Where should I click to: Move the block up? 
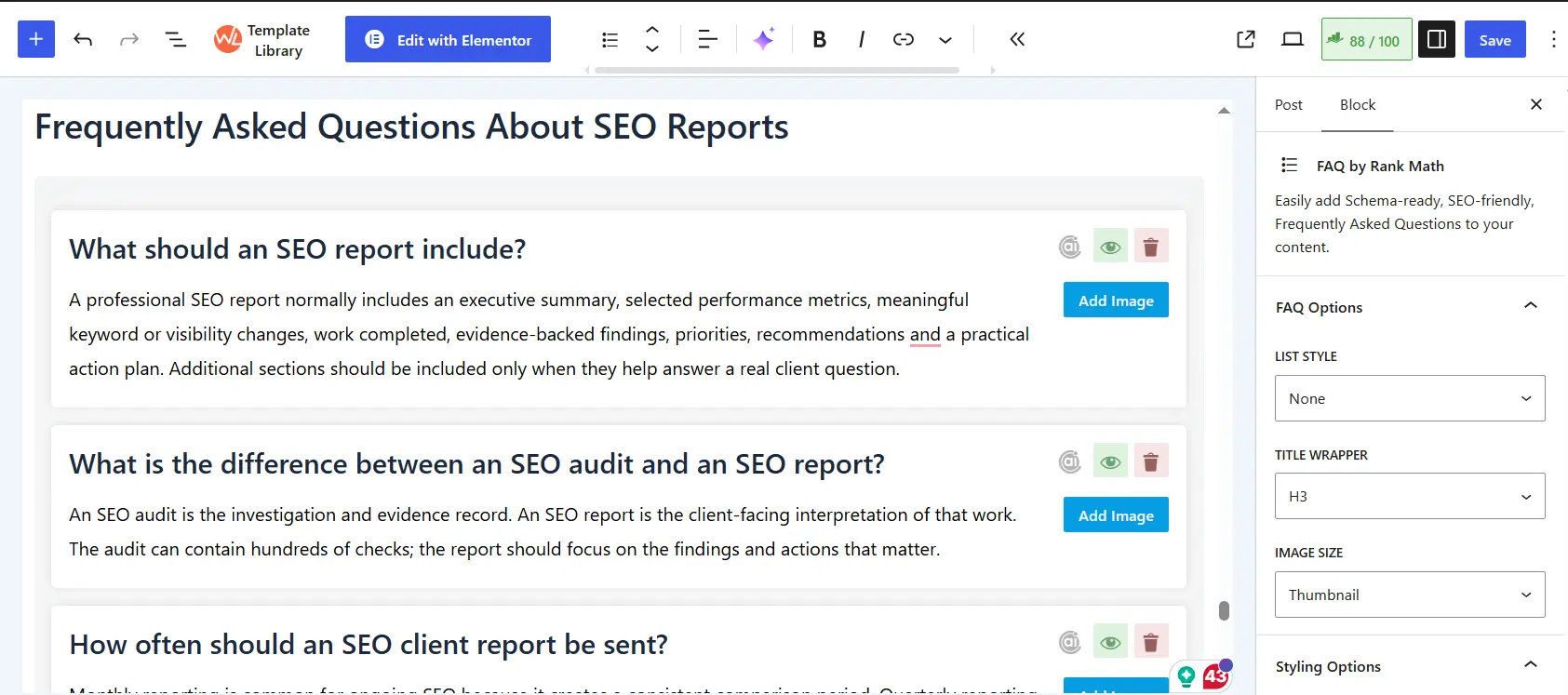[x=652, y=30]
